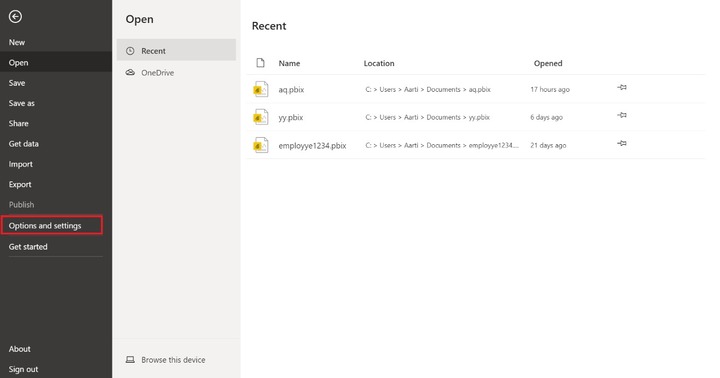This screenshot has height=378, width=720.
Task: Open the aq.pbix file icon
Action: pos(261,89)
